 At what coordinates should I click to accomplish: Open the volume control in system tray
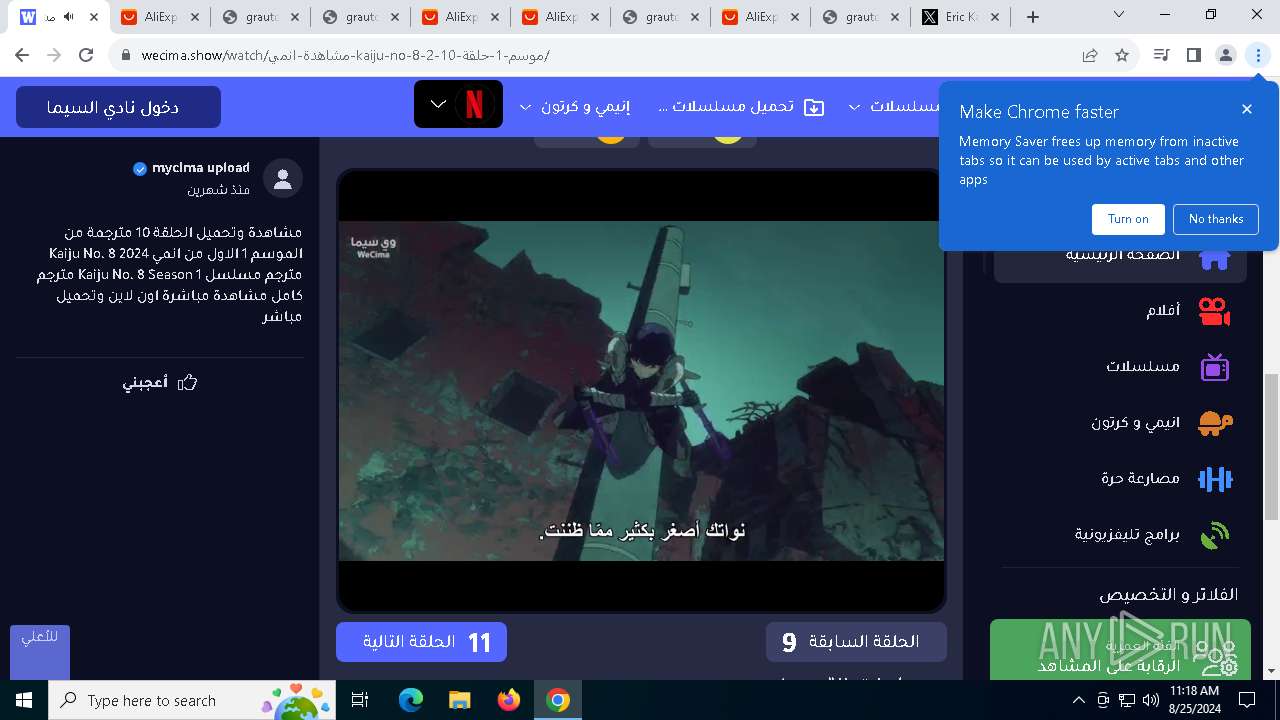pyautogui.click(x=1150, y=699)
